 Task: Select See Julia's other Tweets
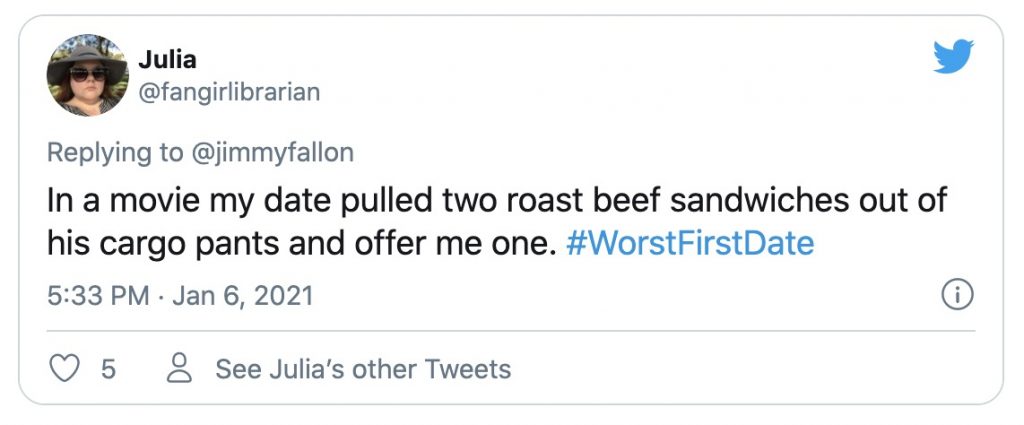pos(363,369)
